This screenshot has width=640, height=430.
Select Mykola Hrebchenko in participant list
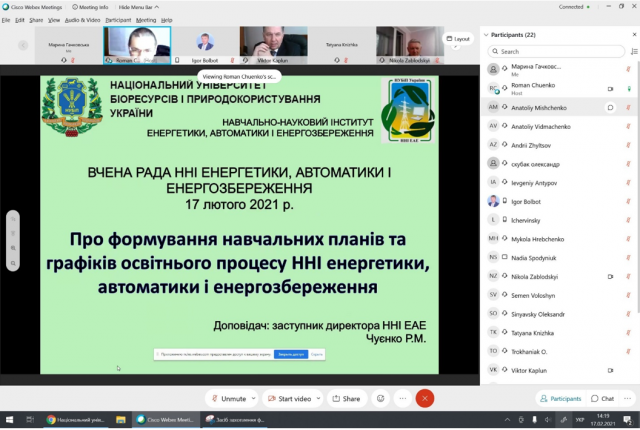(559, 239)
